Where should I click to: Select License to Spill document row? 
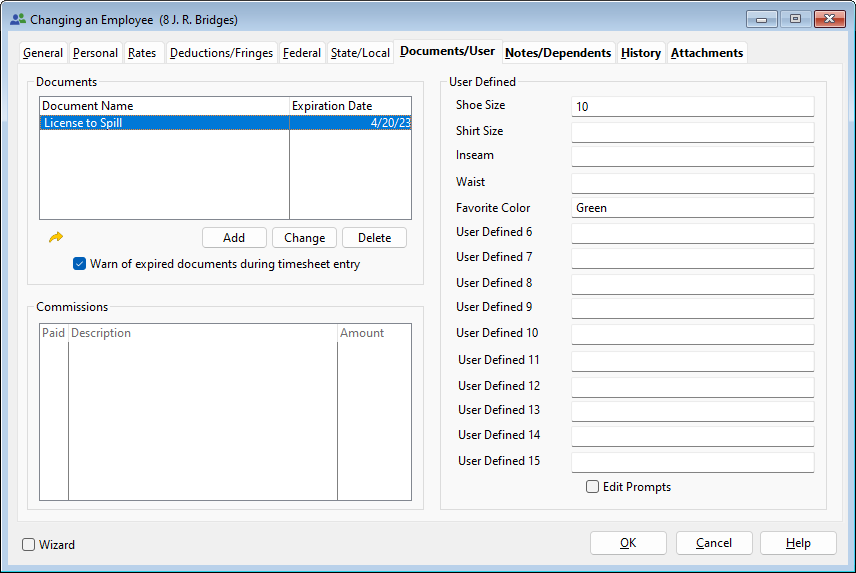pyautogui.click(x=165, y=123)
